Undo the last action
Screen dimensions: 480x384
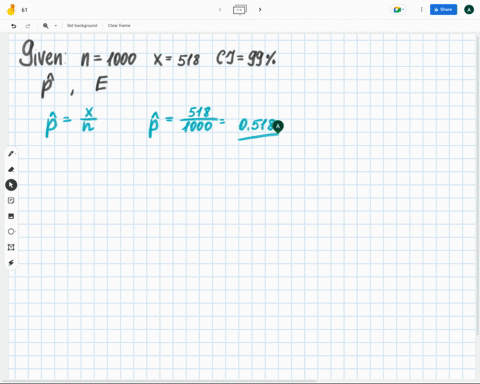click(x=14, y=26)
